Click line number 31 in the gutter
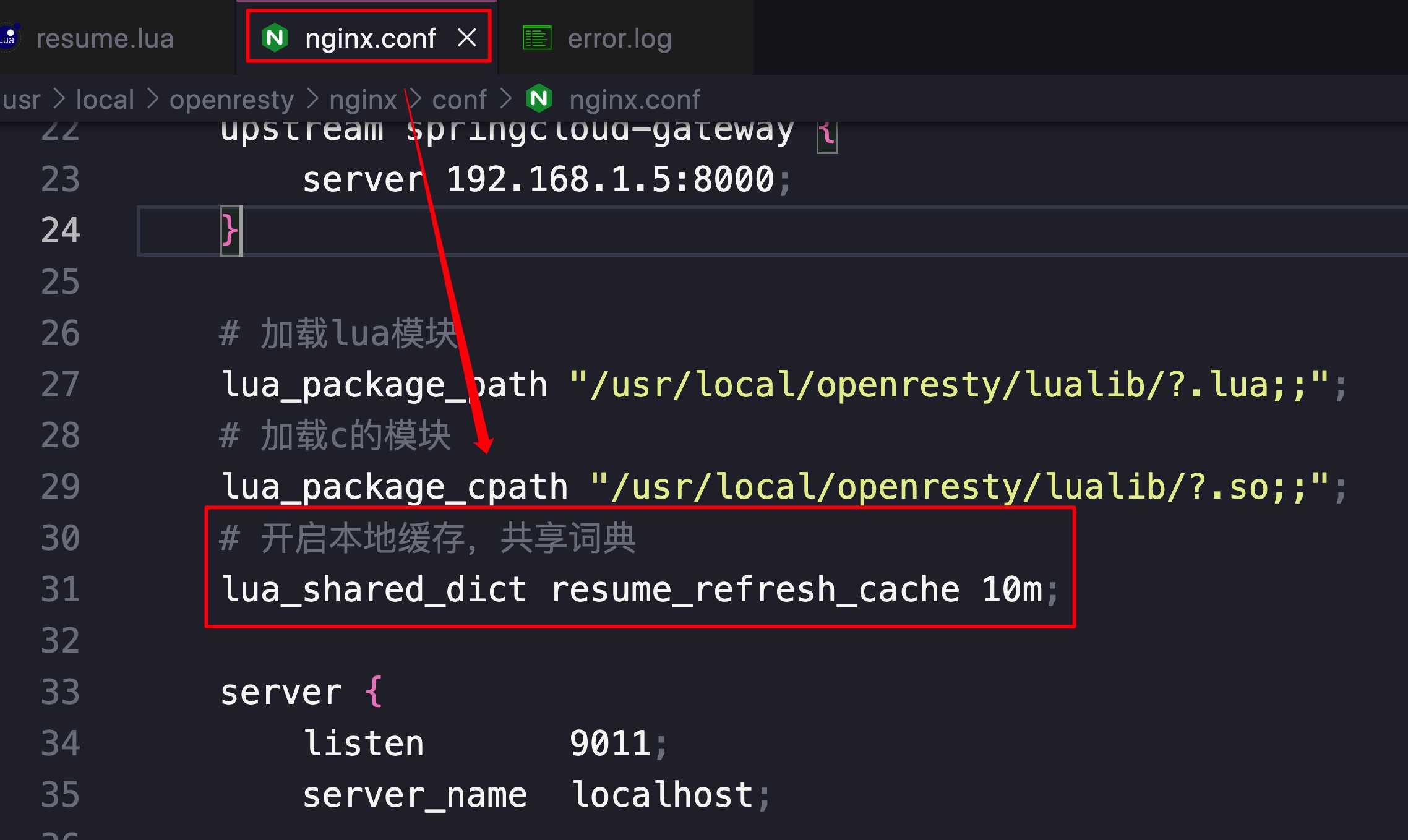The height and width of the screenshot is (840, 1408). coord(60,589)
